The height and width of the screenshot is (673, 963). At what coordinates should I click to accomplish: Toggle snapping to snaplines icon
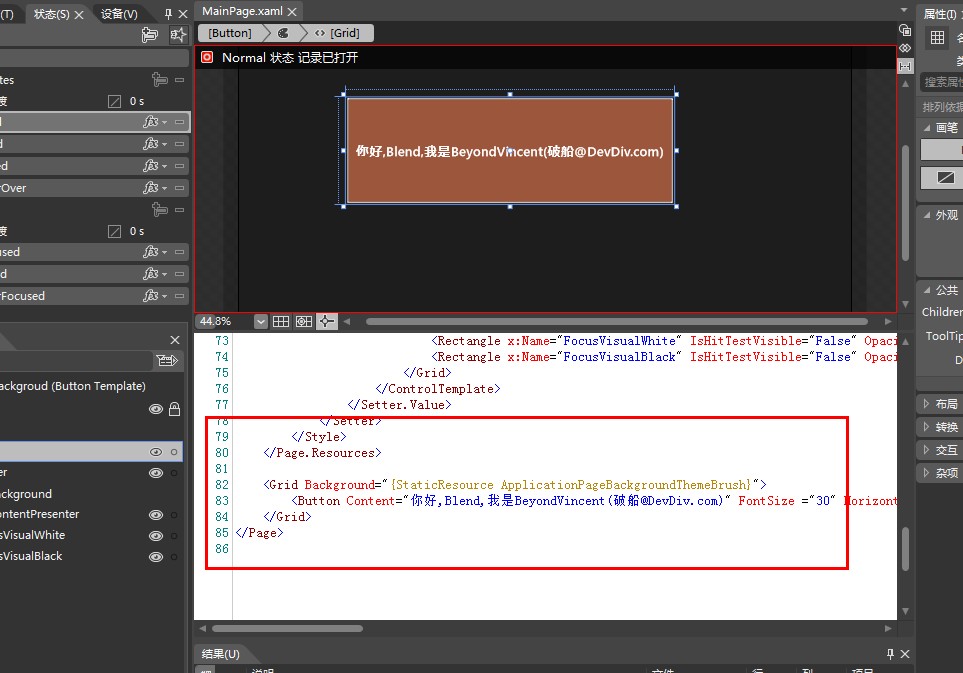tap(327, 321)
